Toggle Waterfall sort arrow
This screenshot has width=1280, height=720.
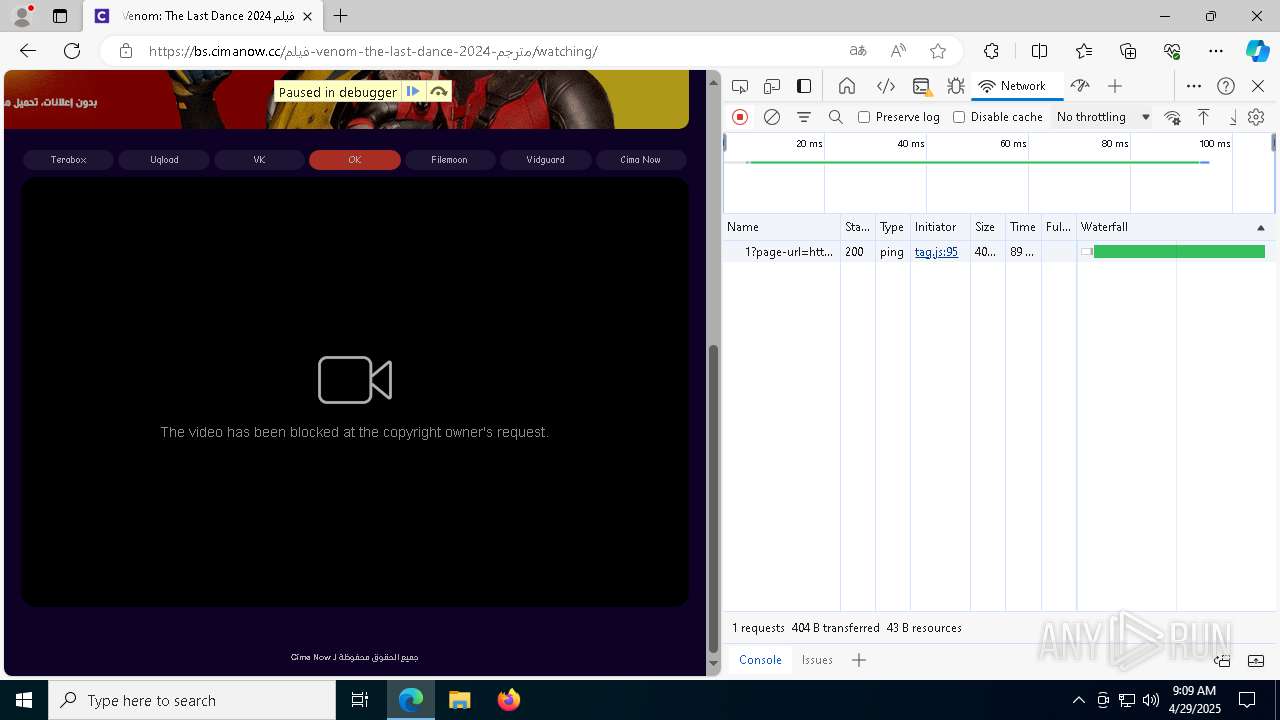point(1260,228)
